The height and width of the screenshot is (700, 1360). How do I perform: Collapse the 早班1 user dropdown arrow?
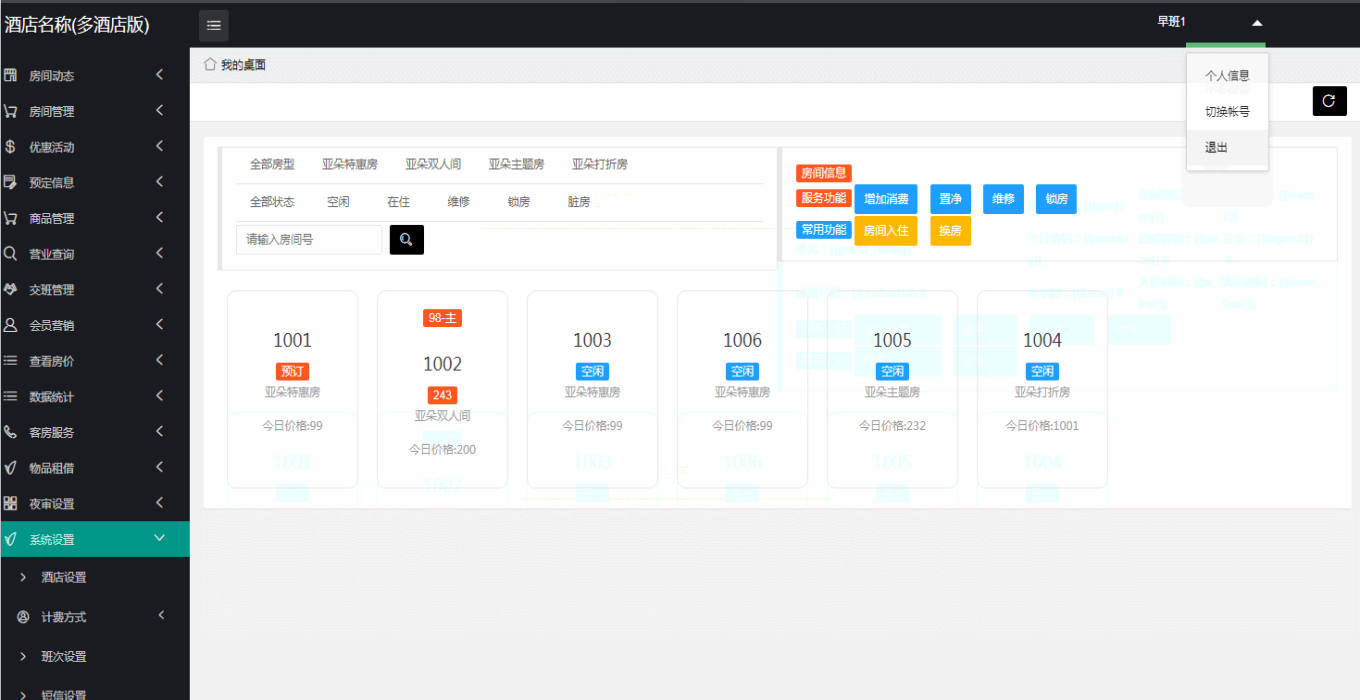click(x=1257, y=22)
